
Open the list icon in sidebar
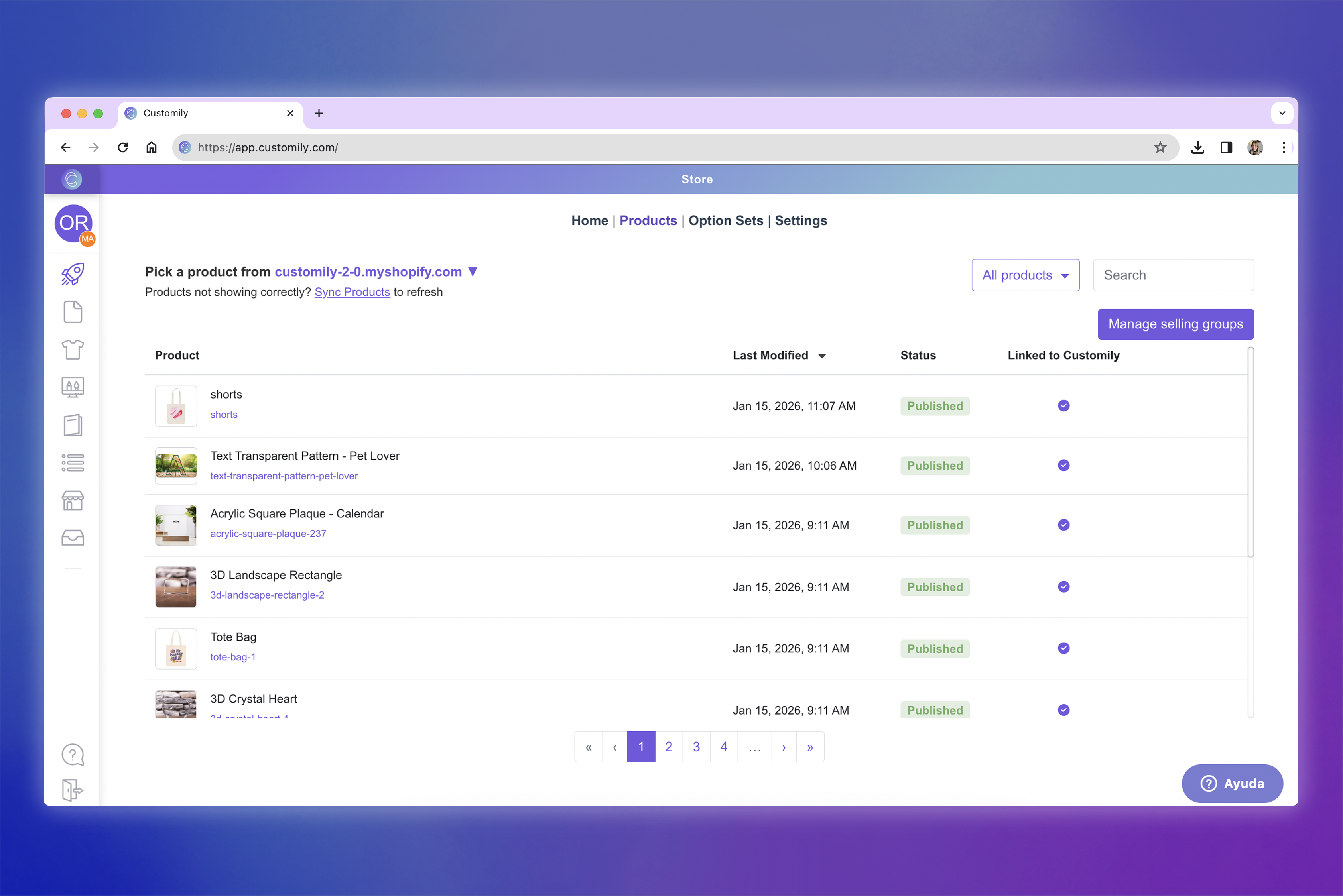pos(73,462)
